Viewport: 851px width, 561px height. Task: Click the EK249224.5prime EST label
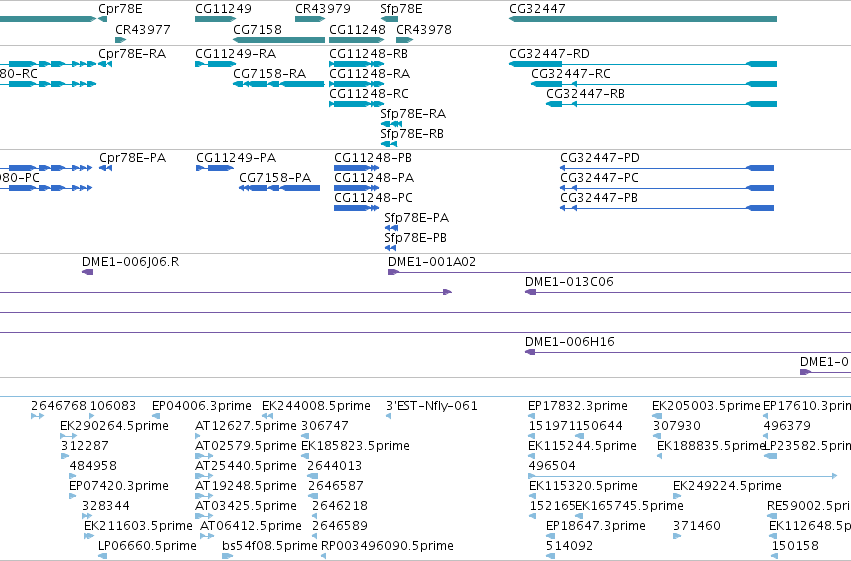[727, 486]
